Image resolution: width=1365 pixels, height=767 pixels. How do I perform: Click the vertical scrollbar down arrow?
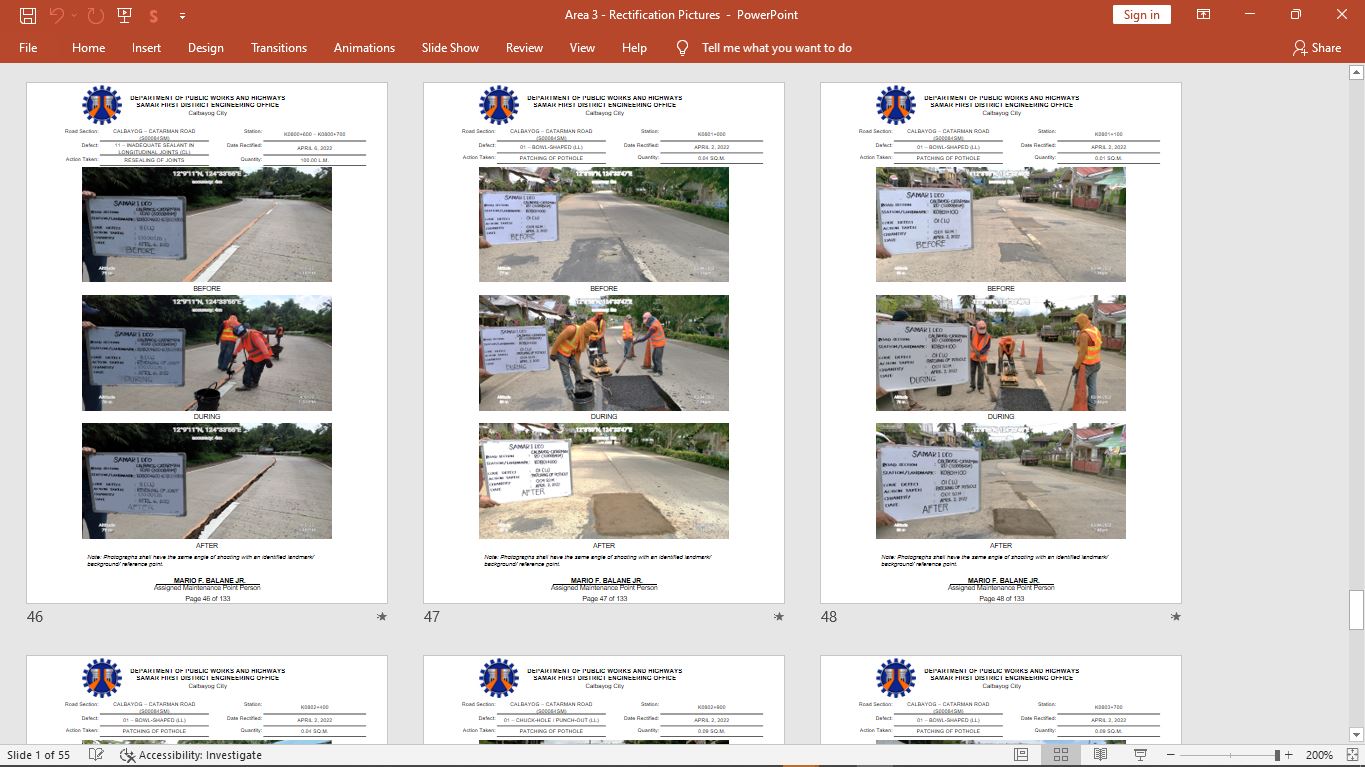(1357, 733)
